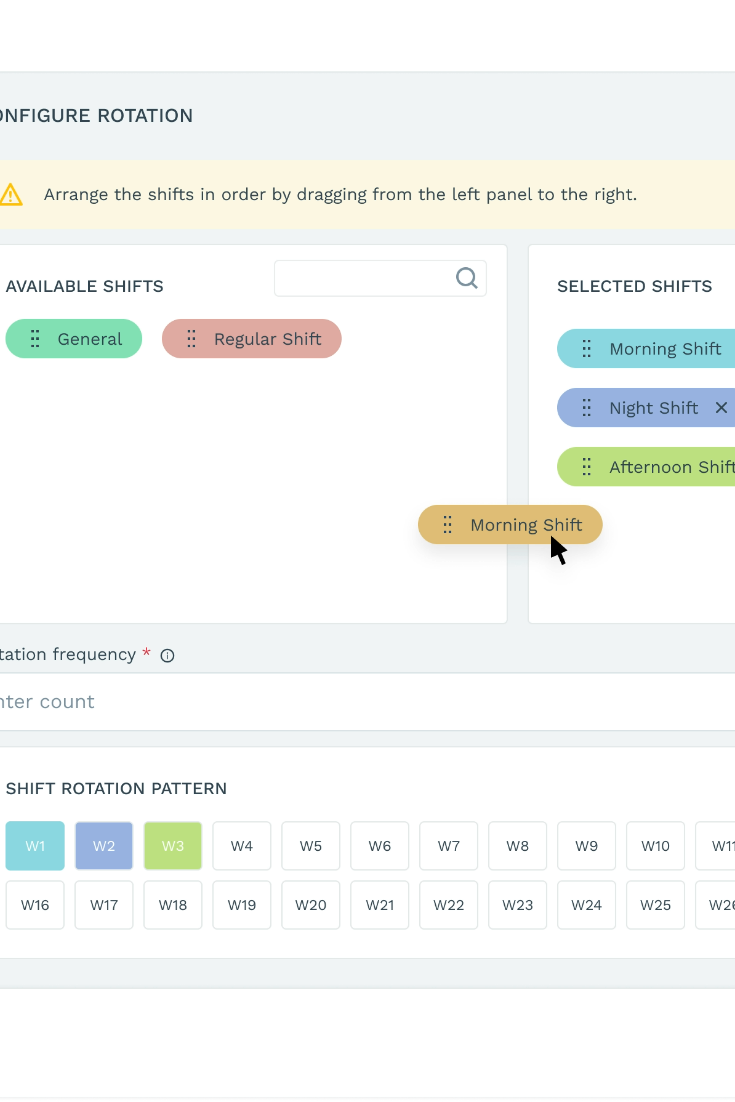Click the selected Morning Shift drag handle
Screen dimensions: 735x1102
(x=587, y=349)
